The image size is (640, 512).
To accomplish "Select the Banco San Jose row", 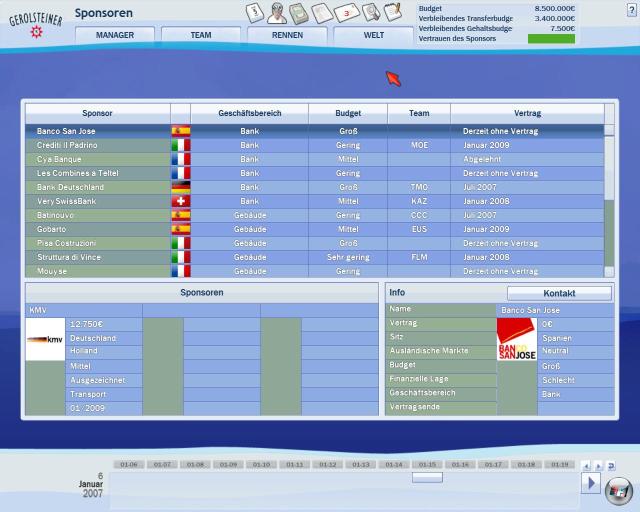I will [314, 131].
